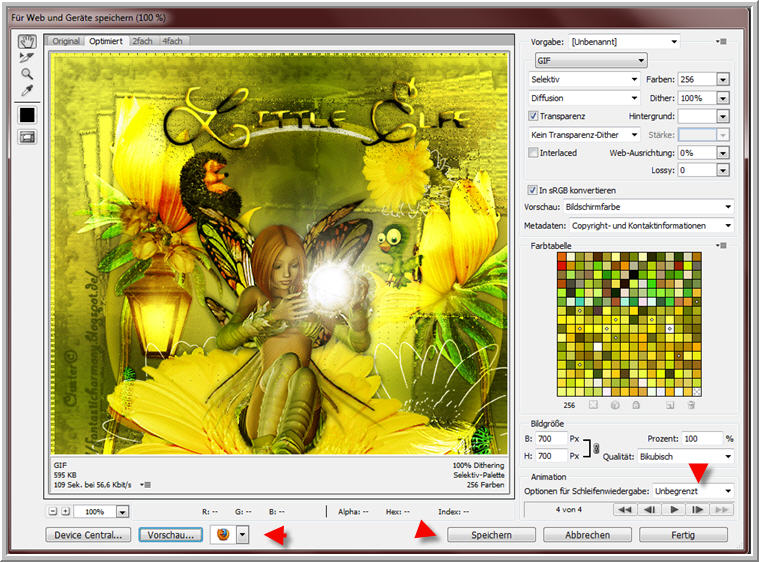Click the Fertig button
The height and width of the screenshot is (562, 759).
[683, 535]
